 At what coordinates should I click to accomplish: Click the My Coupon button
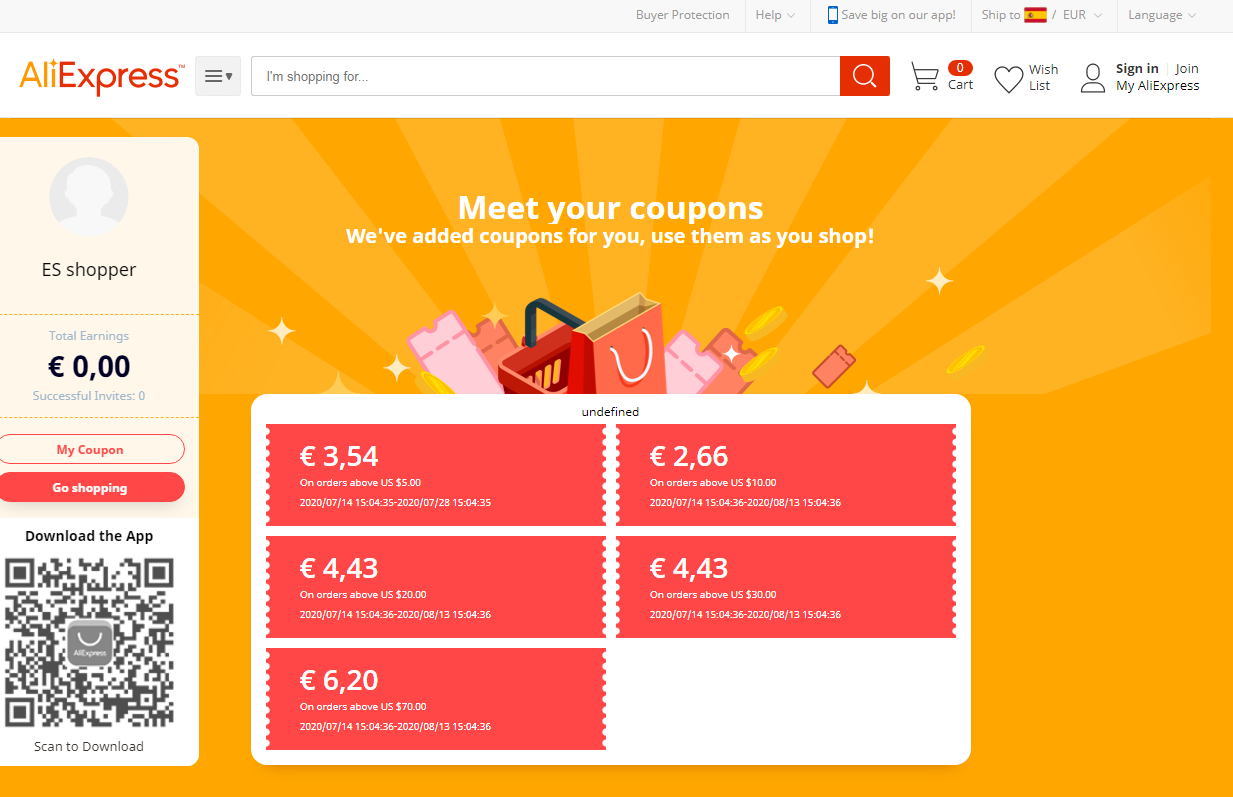(90, 449)
